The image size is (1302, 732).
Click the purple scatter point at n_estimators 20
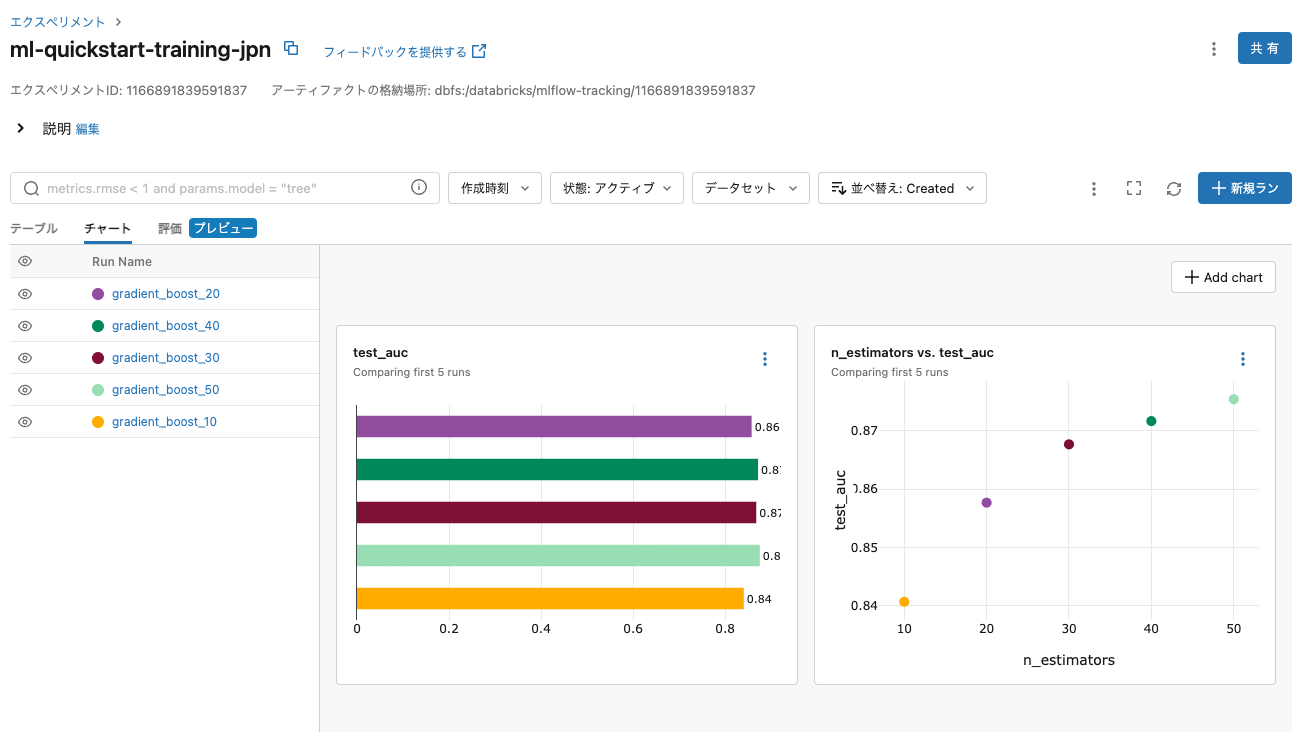[987, 503]
